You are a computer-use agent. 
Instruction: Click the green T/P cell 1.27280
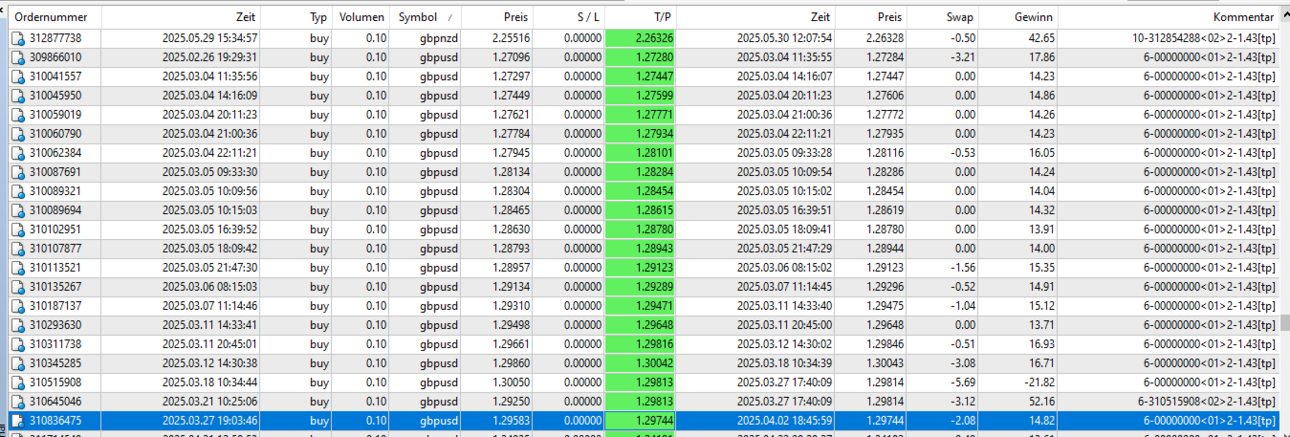(642, 58)
